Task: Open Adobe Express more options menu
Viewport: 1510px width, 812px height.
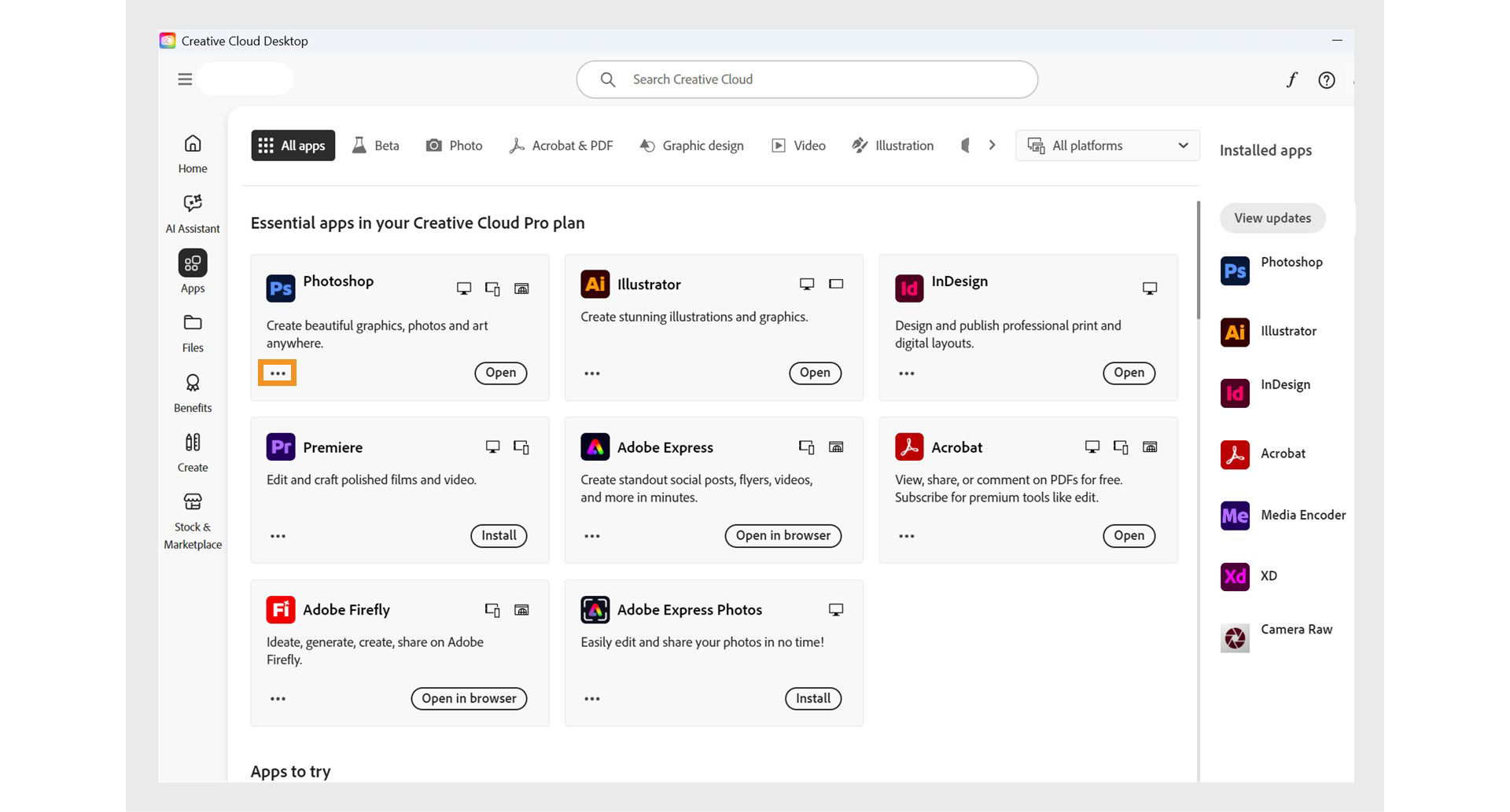Action: point(592,536)
